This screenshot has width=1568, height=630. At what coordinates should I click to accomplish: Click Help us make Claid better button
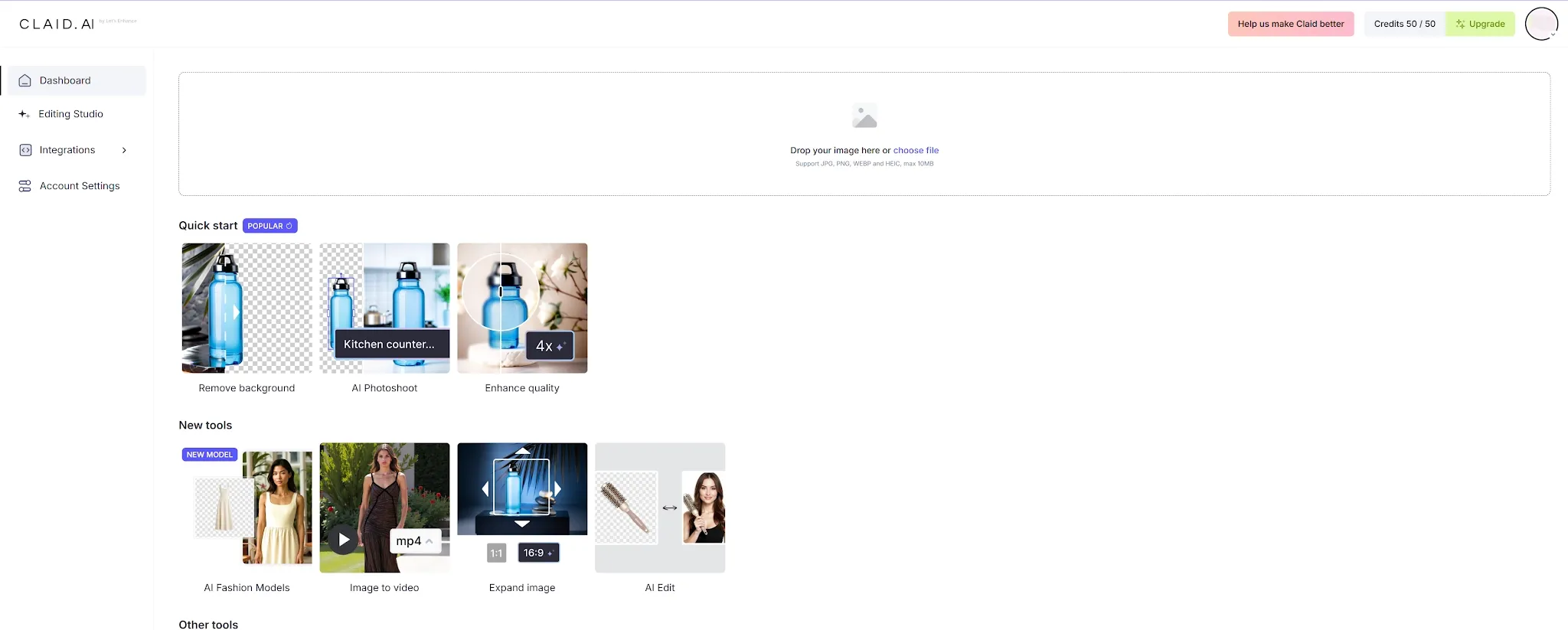[1291, 24]
